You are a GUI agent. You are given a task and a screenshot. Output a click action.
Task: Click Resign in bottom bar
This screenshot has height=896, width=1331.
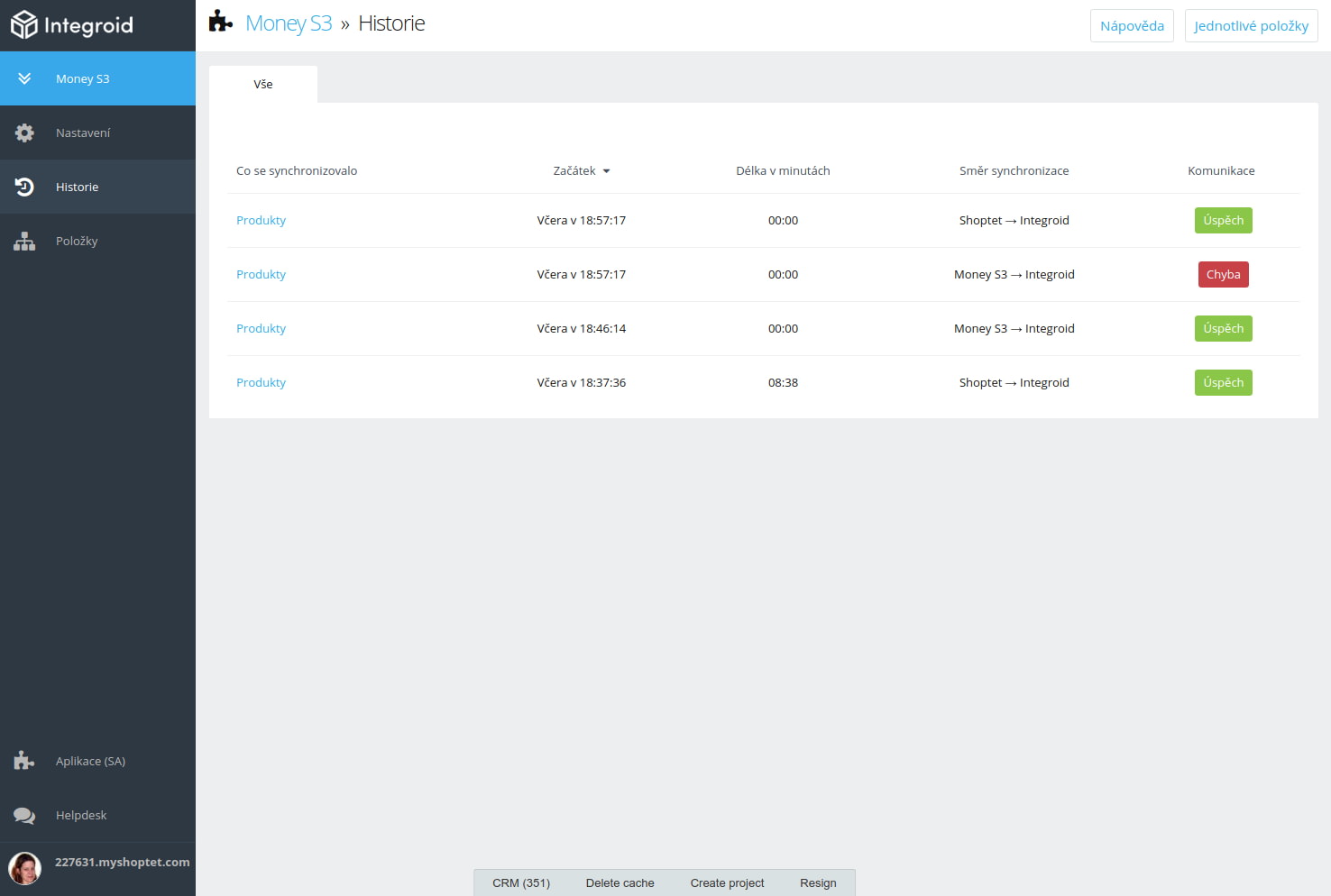point(818,882)
